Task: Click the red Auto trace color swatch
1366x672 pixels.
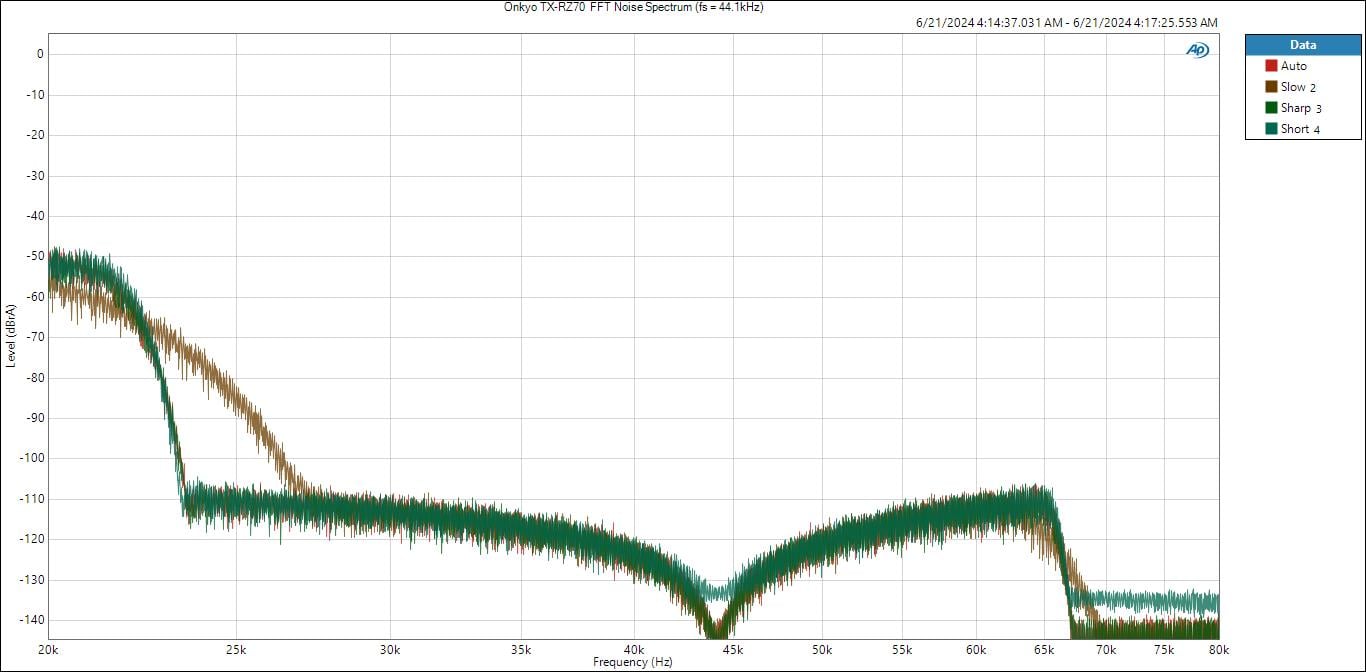Action: pyautogui.click(x=1271, y=66)
